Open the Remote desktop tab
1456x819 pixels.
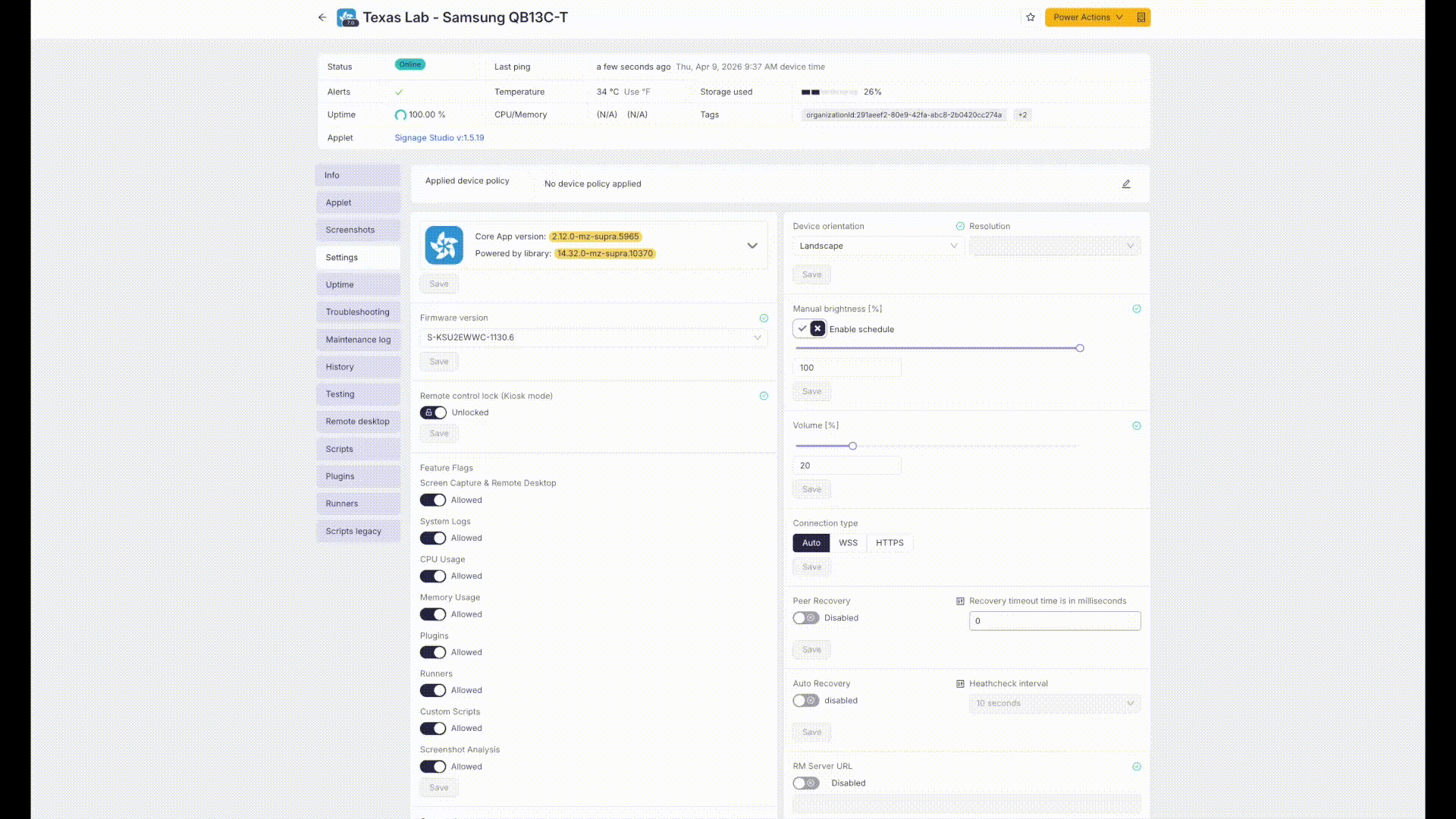(358, 422)
